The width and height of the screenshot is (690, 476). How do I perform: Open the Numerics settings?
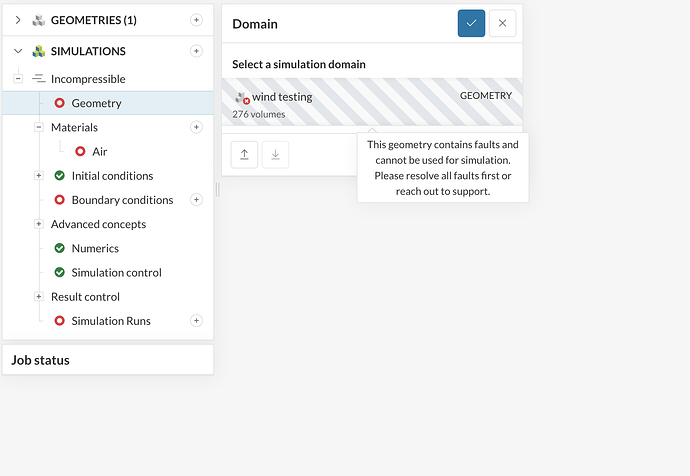pyautogui.click(x=95, y=248)
